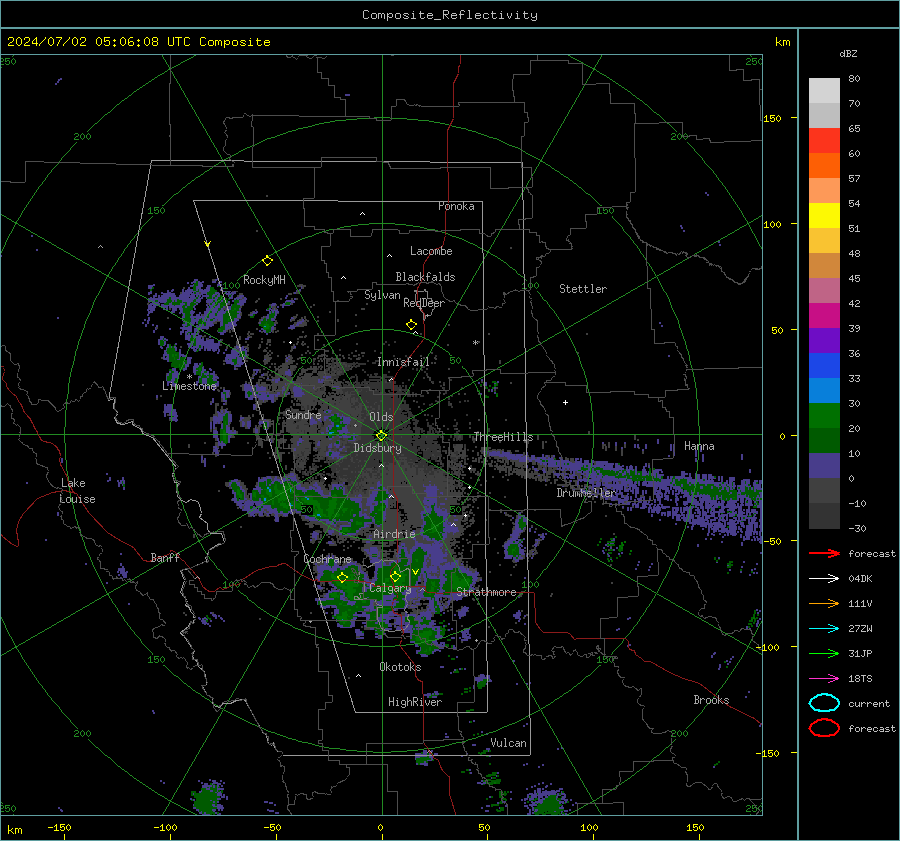This screenshot has height=841, width=900.
Task: Click the Limestone label
Action: pyautogui.click(x=189, y=386)
